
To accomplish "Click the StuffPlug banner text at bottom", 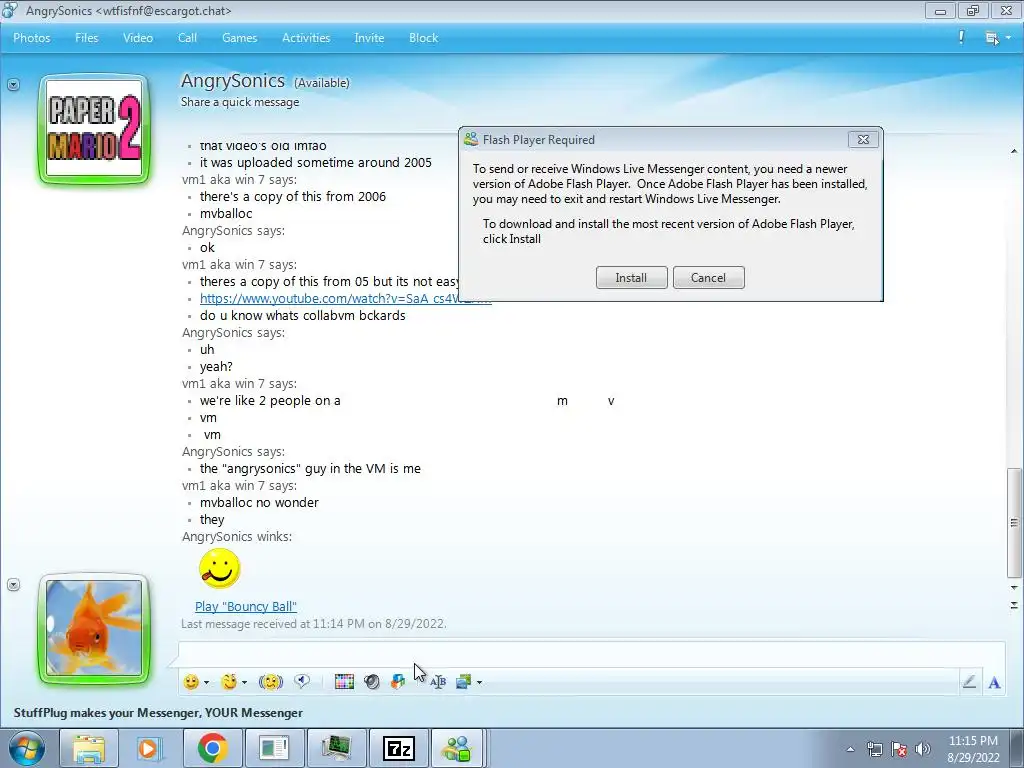I will click(x=158, y=712).
